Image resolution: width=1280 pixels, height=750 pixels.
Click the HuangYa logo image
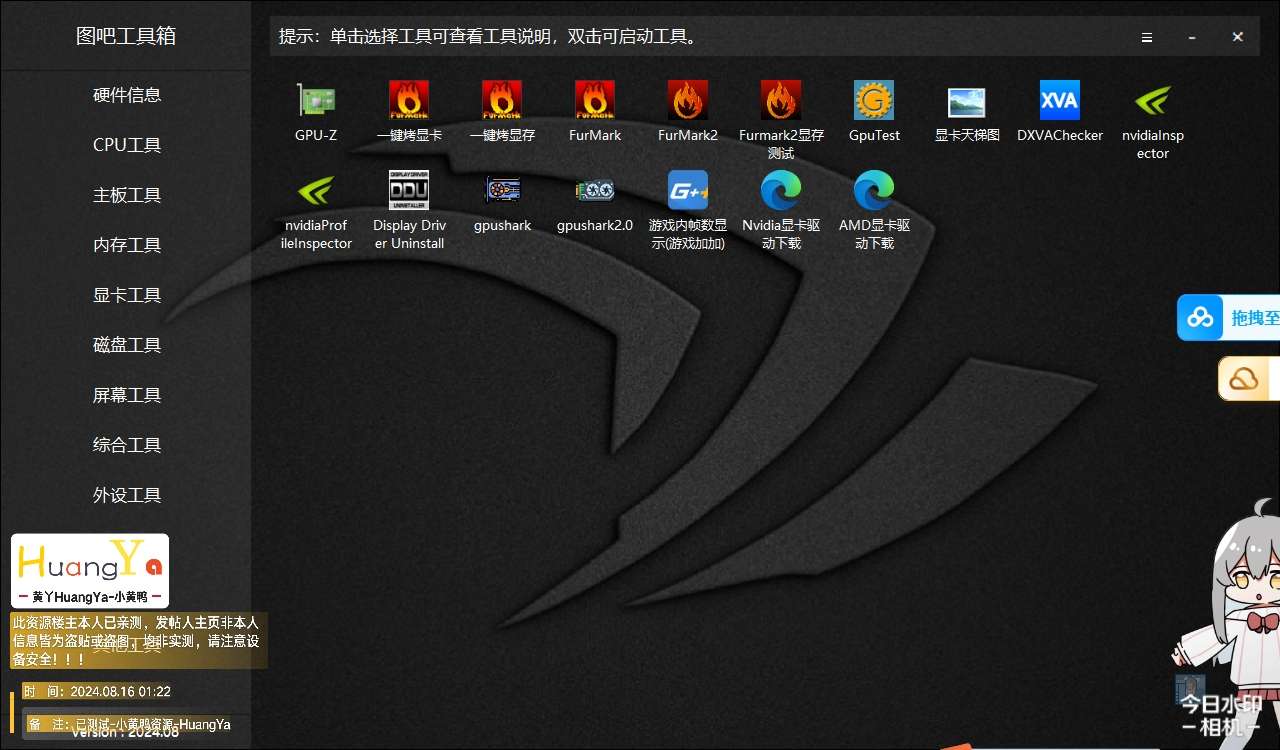(90, 570)
